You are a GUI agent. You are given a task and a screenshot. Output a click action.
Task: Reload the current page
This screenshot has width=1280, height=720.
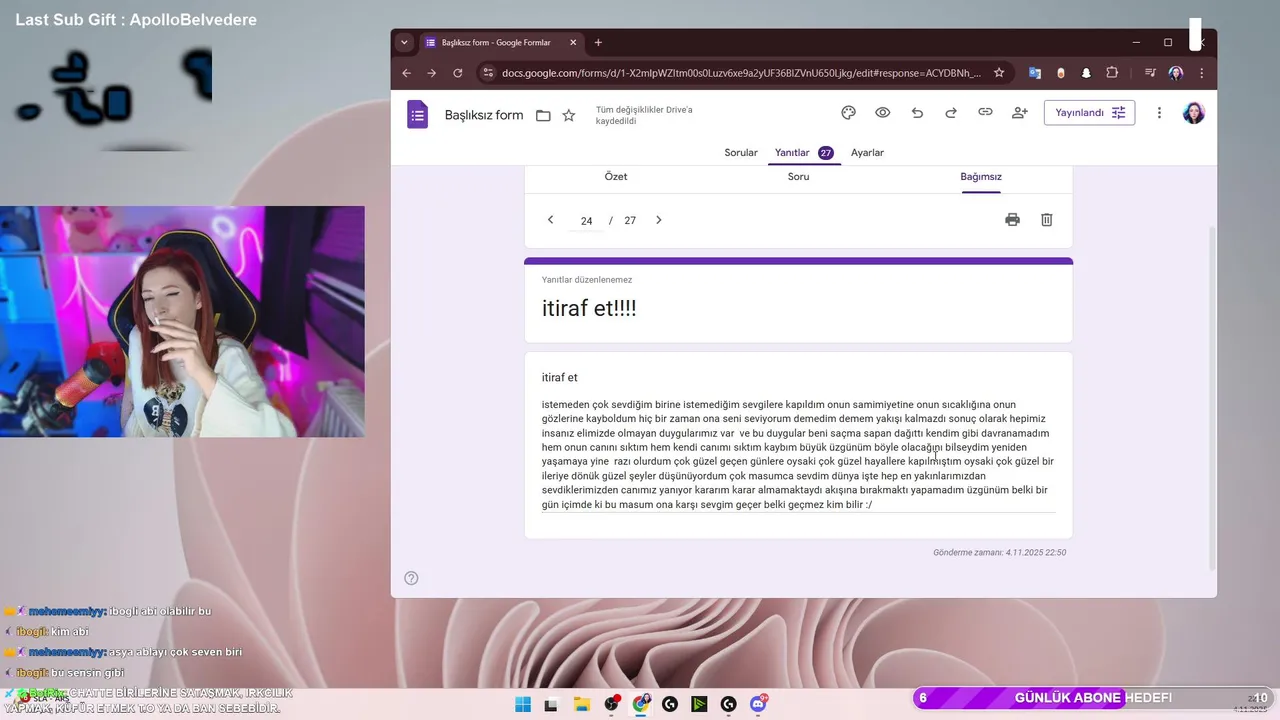click(458, 73)
